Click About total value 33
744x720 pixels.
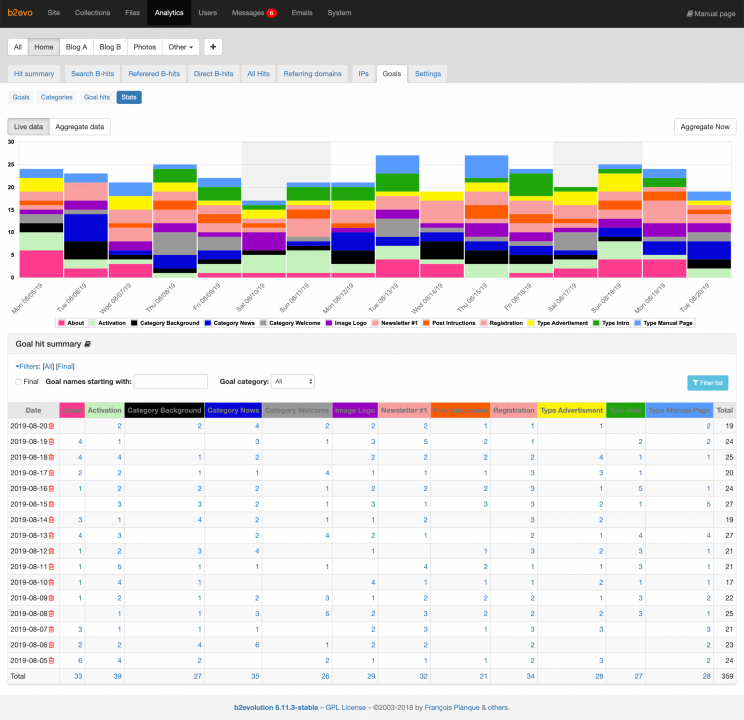pyautogui.click(x=78, y=676)
